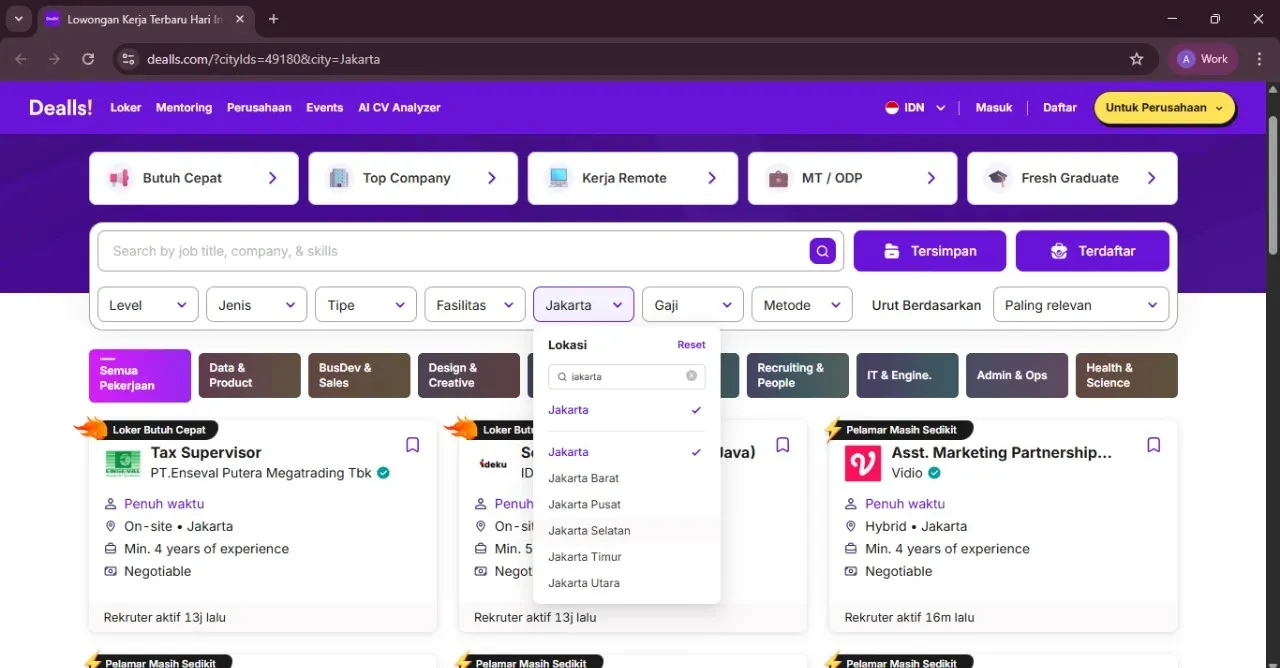The height and width of the screenshot is (668, 1280).
Task: Open the browser tab search dropdown
Action: [18, 19]
